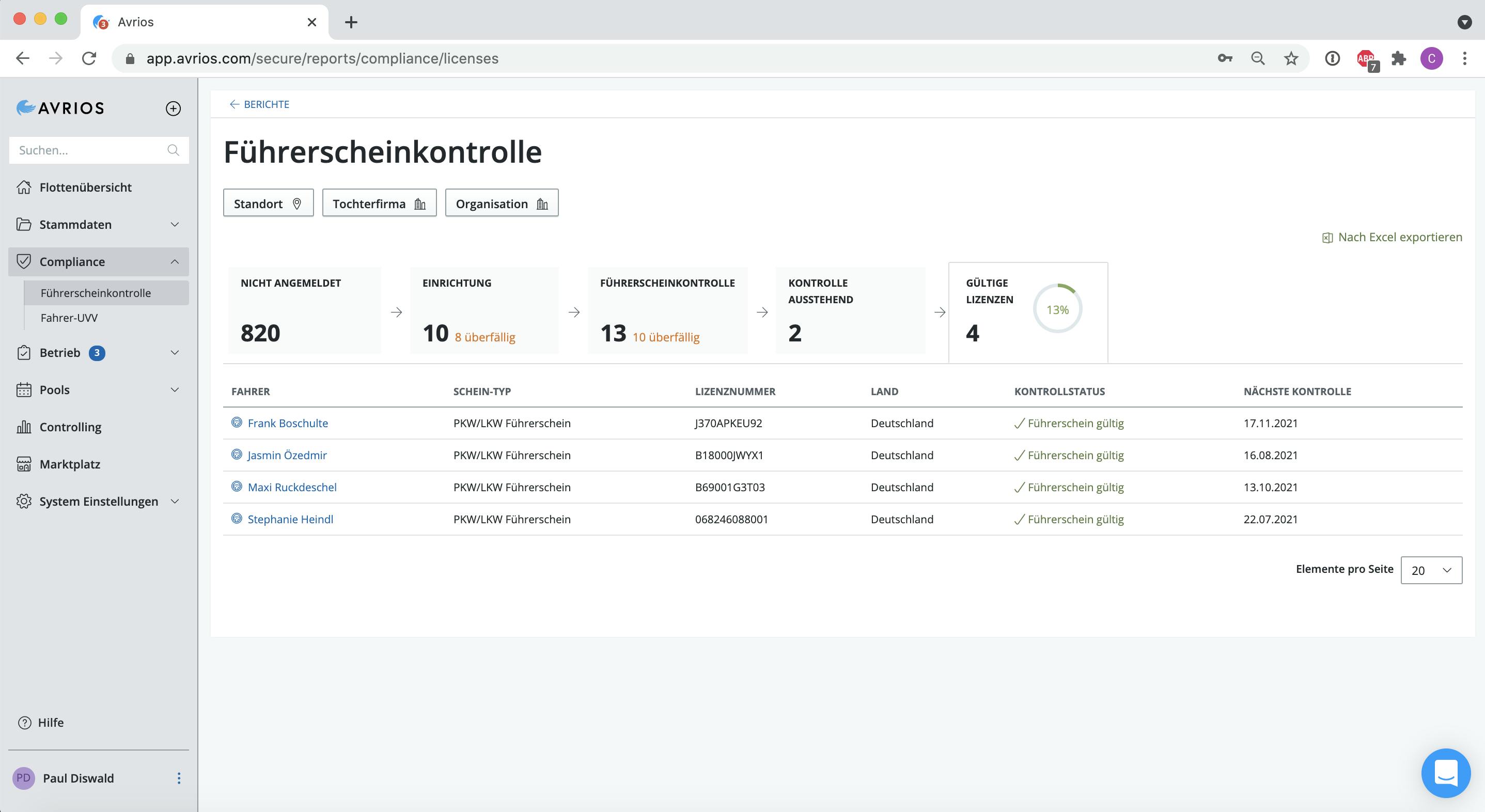Collapse the Compliance section chevron

point(175,262)
